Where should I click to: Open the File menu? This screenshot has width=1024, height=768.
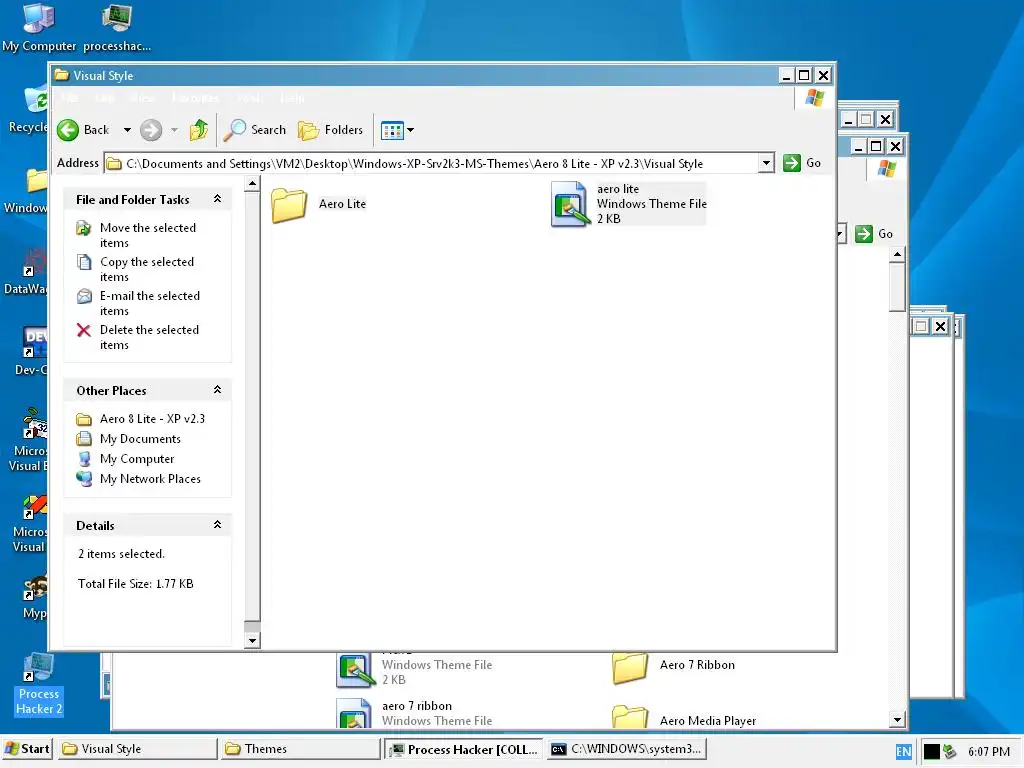(x=70, y=98)
